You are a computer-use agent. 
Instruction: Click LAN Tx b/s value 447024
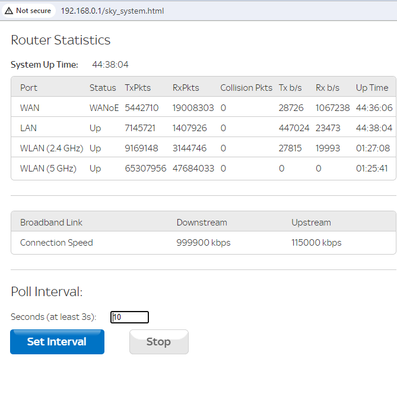coord(294,128)
